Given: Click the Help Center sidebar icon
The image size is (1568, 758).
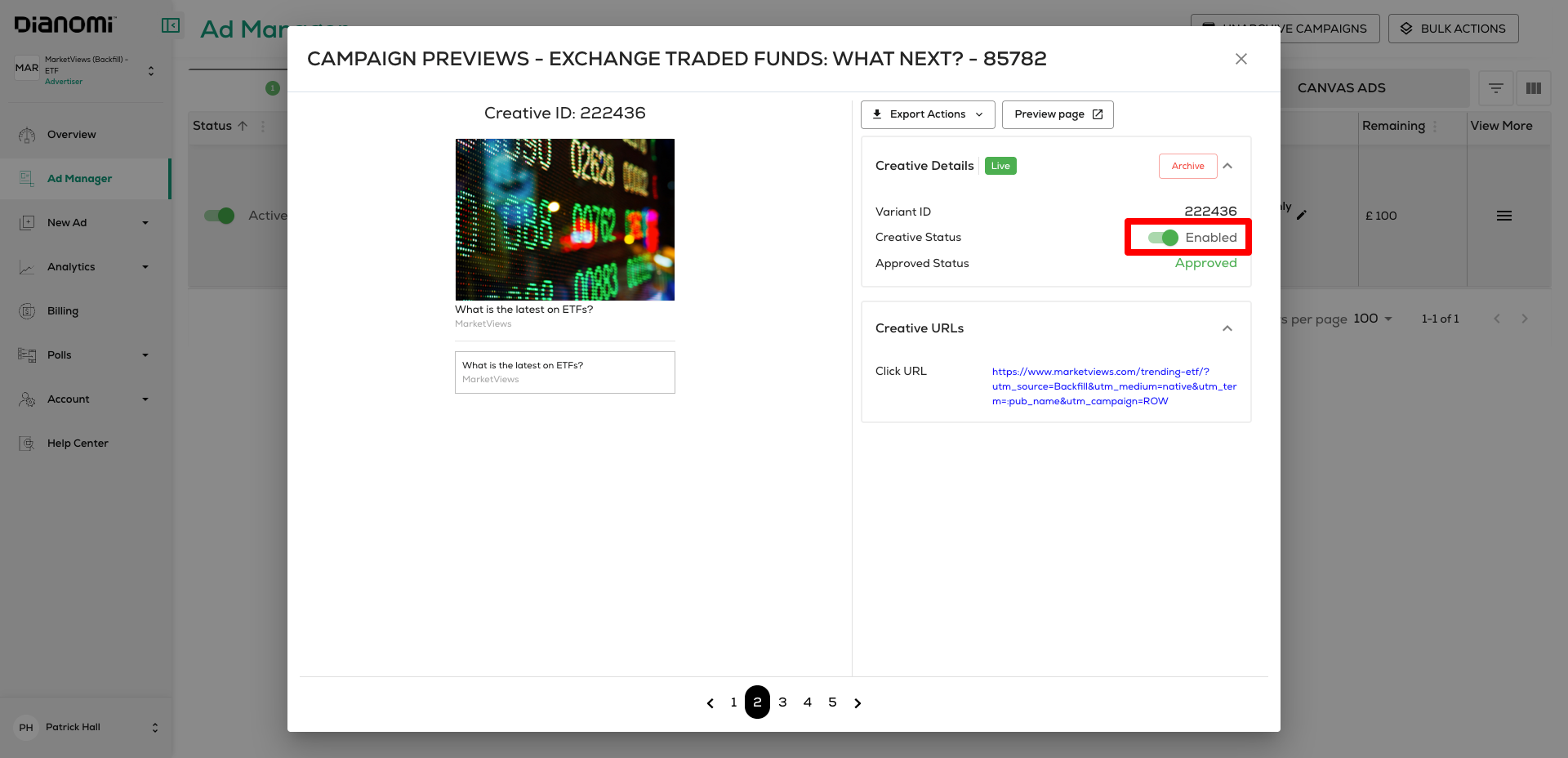Looking at the screenshot, I should (x=27, y=444).
